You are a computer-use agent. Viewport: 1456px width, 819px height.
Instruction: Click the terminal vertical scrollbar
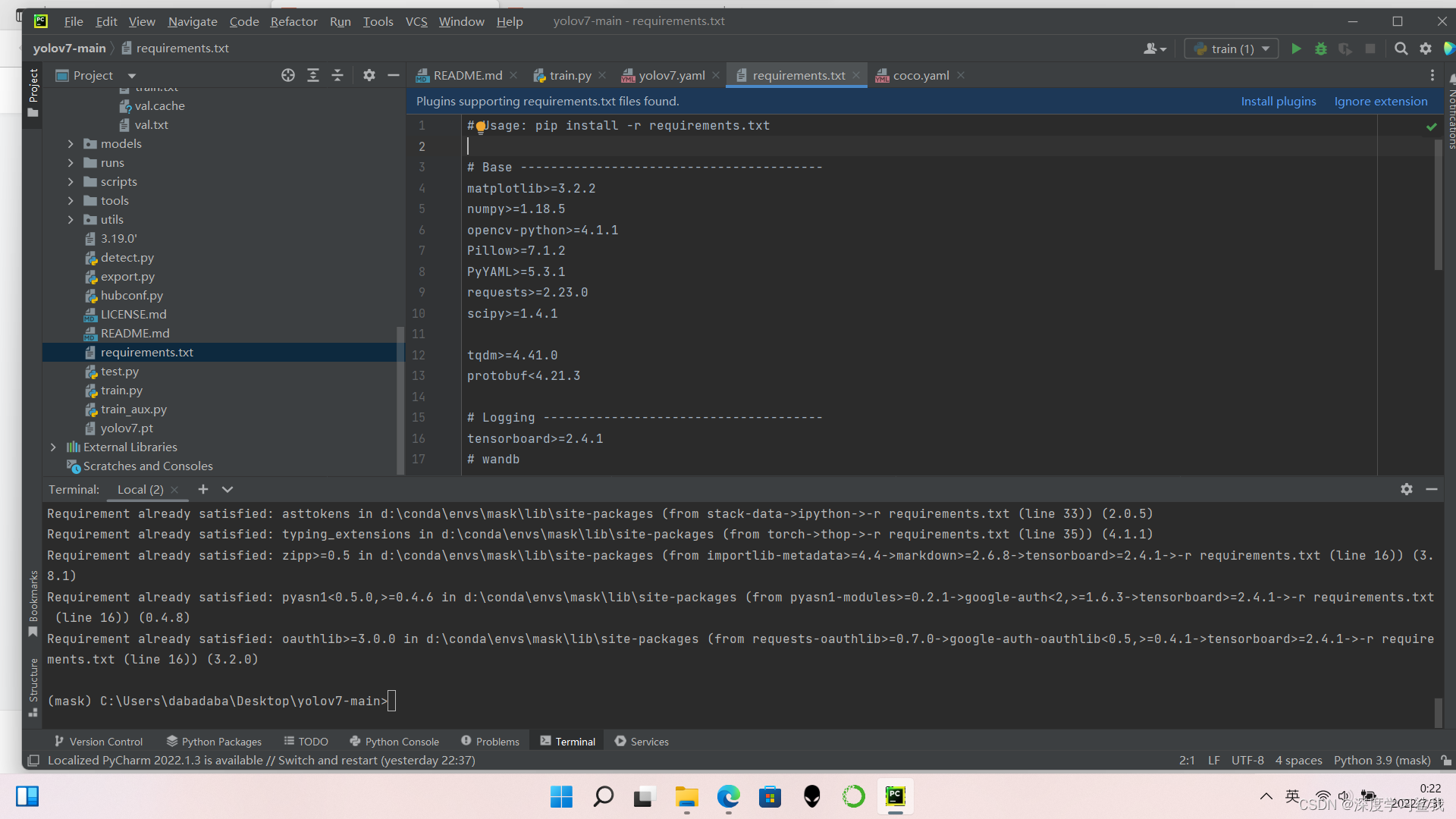(1438, 711)
